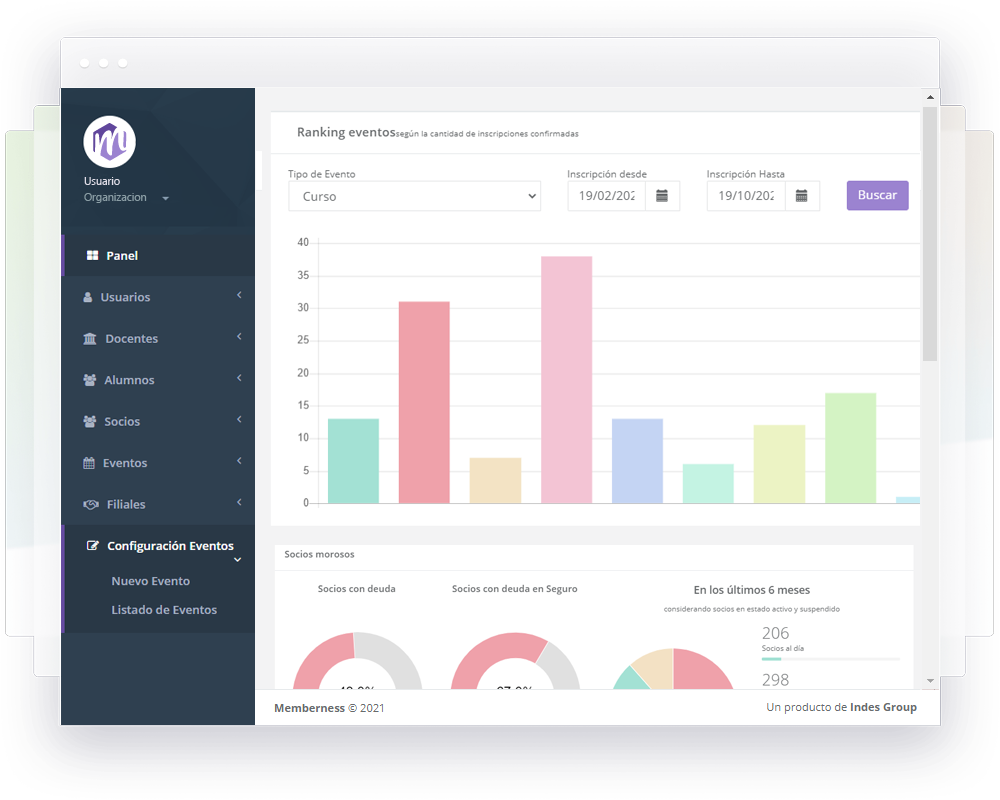
Task: Click the Panel grid icon
Action: coord(92,256)
